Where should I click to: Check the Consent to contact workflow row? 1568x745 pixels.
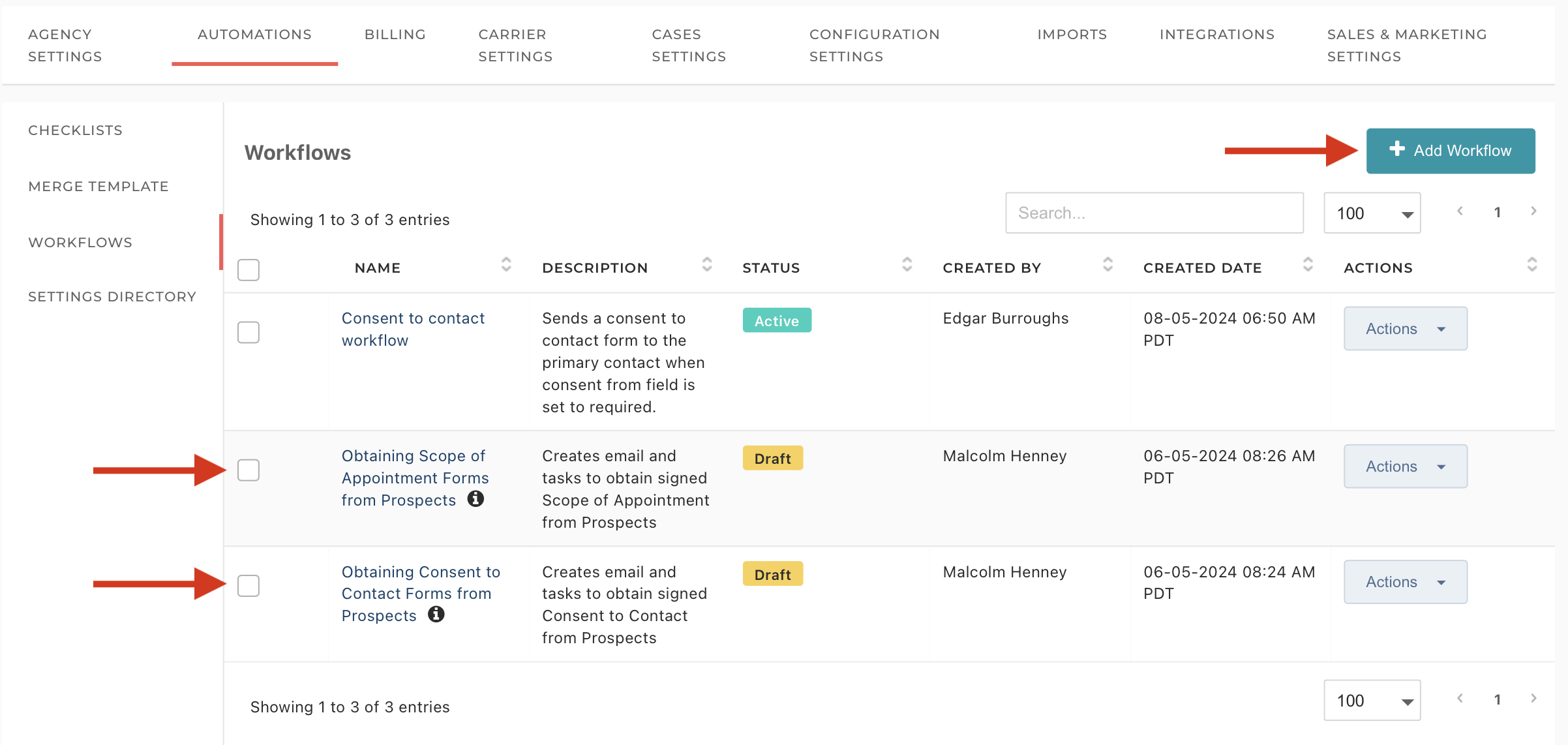(x=248, y=332)
